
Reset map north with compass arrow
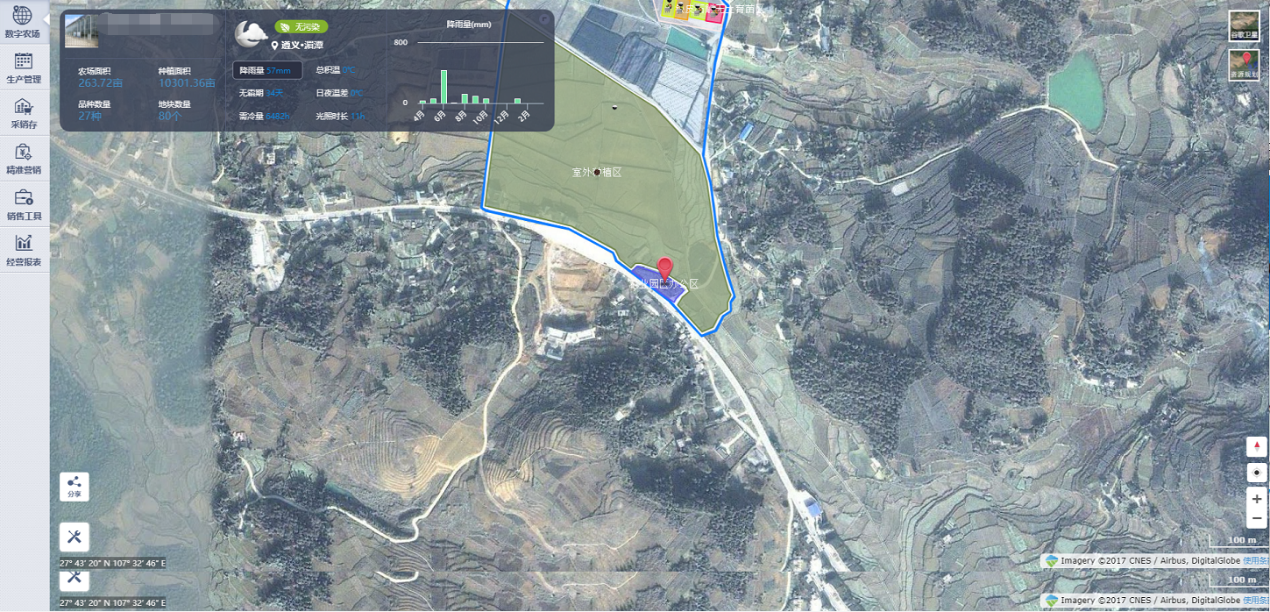tap(1257, 447)
